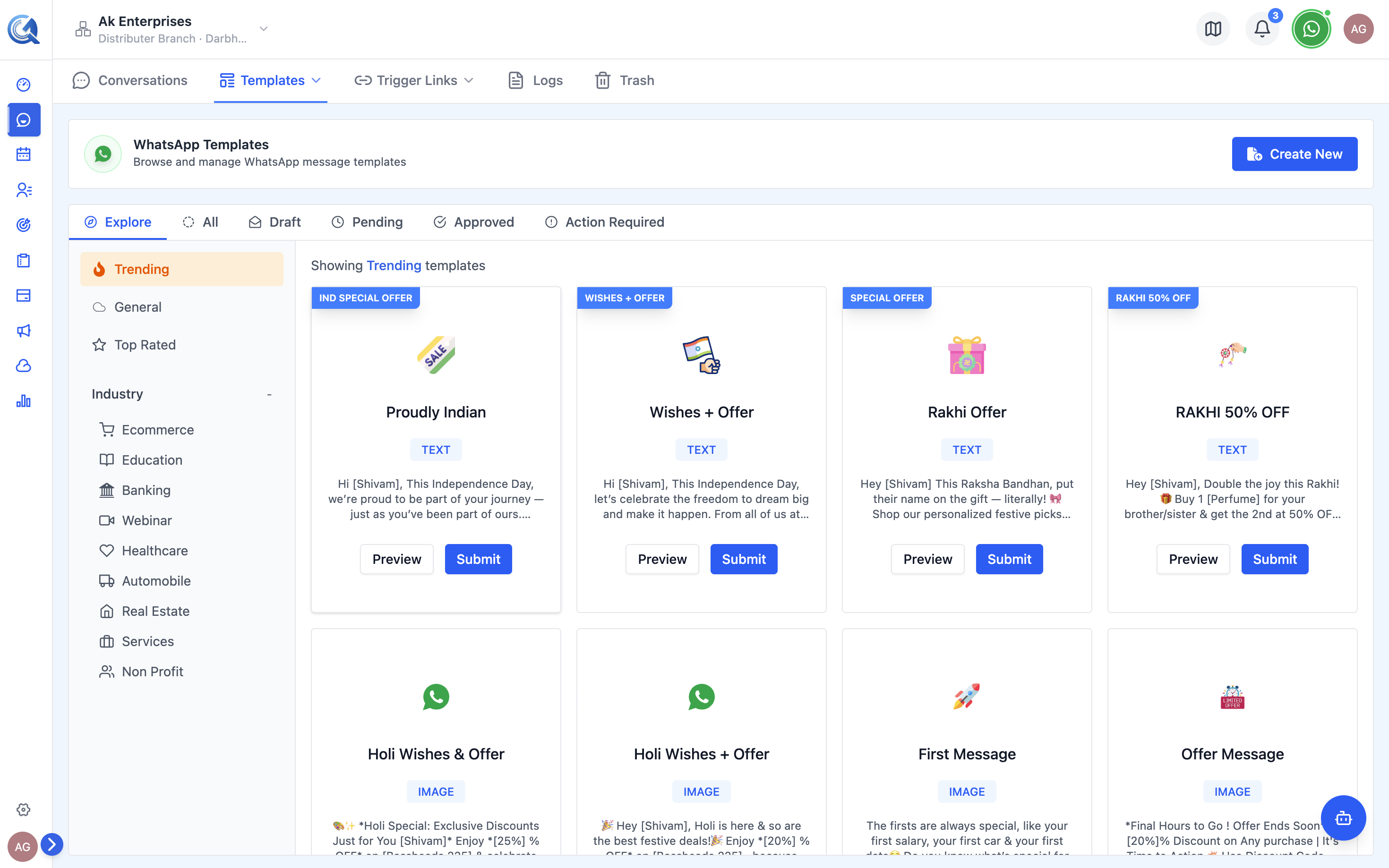This screenshot has height=868, width=1389.
Task: Open the clipboard tasks icon in sidebar
Action: point(24,260)
